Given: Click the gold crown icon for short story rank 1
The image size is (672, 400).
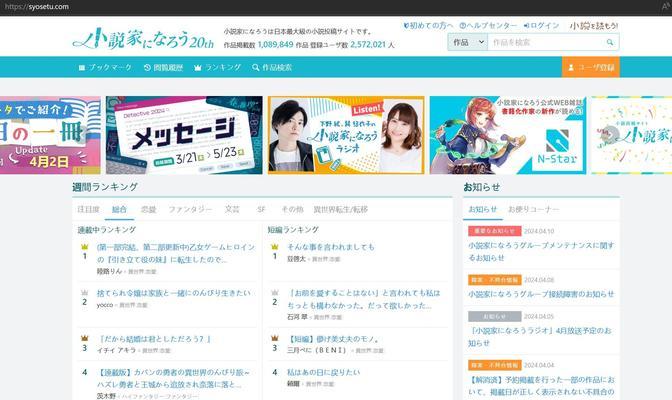Looking at the screenshot, I should 275,247.
